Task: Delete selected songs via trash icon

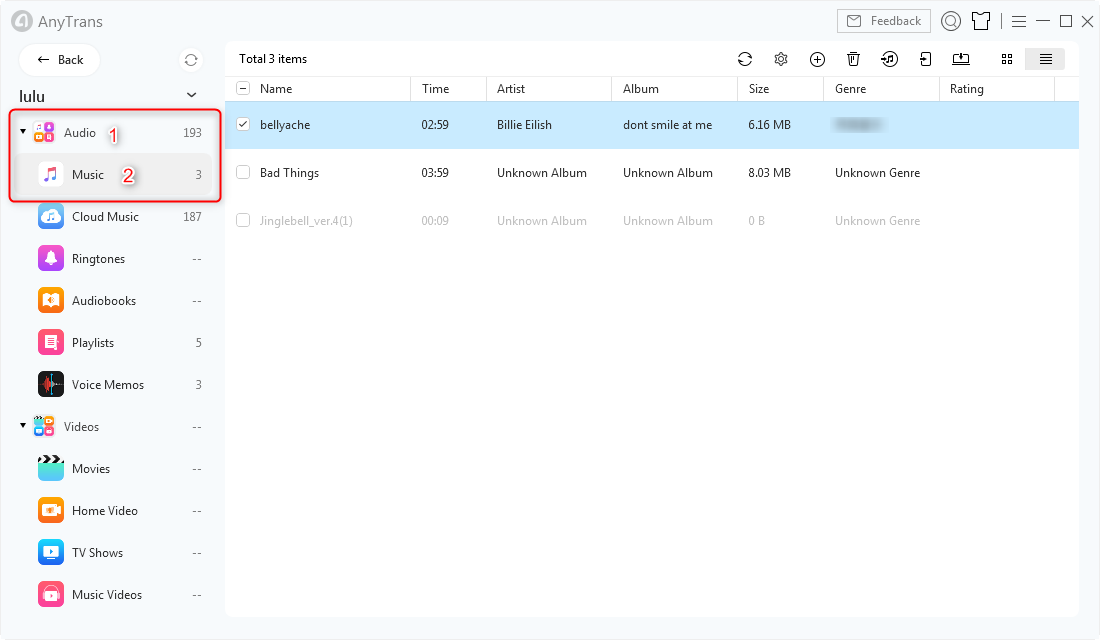Action: pyautogui.click(x=853, y=59)
